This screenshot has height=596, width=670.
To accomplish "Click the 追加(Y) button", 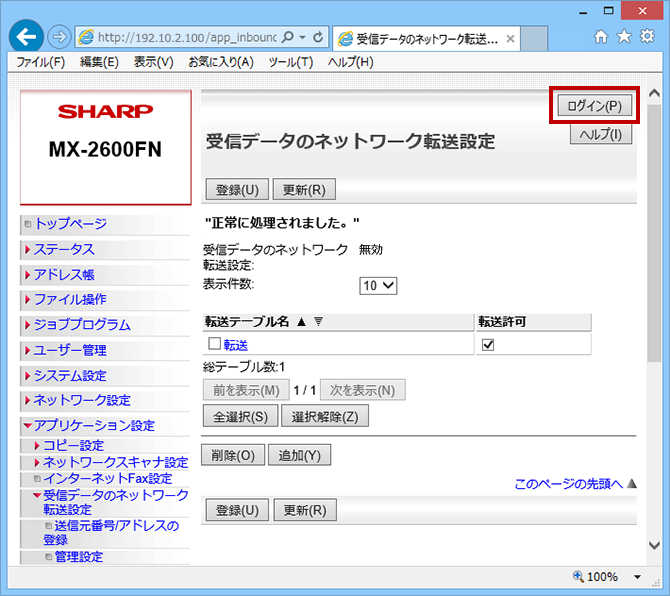I will [299, 455].
